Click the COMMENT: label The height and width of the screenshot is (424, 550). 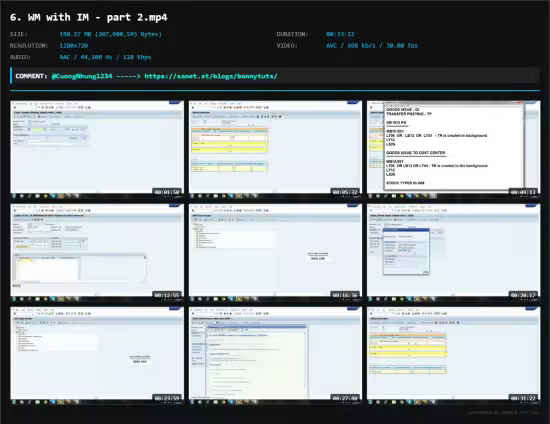pos(31,76)
